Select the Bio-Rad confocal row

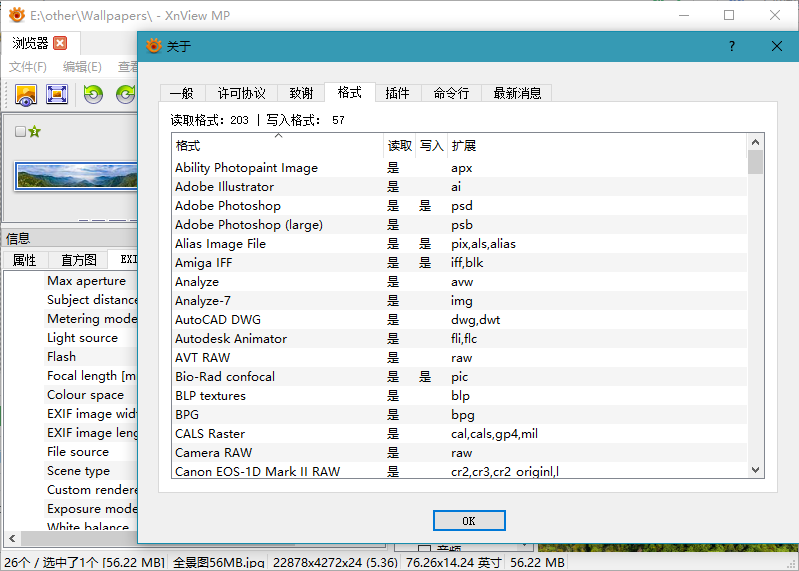(x=459, y=377)
